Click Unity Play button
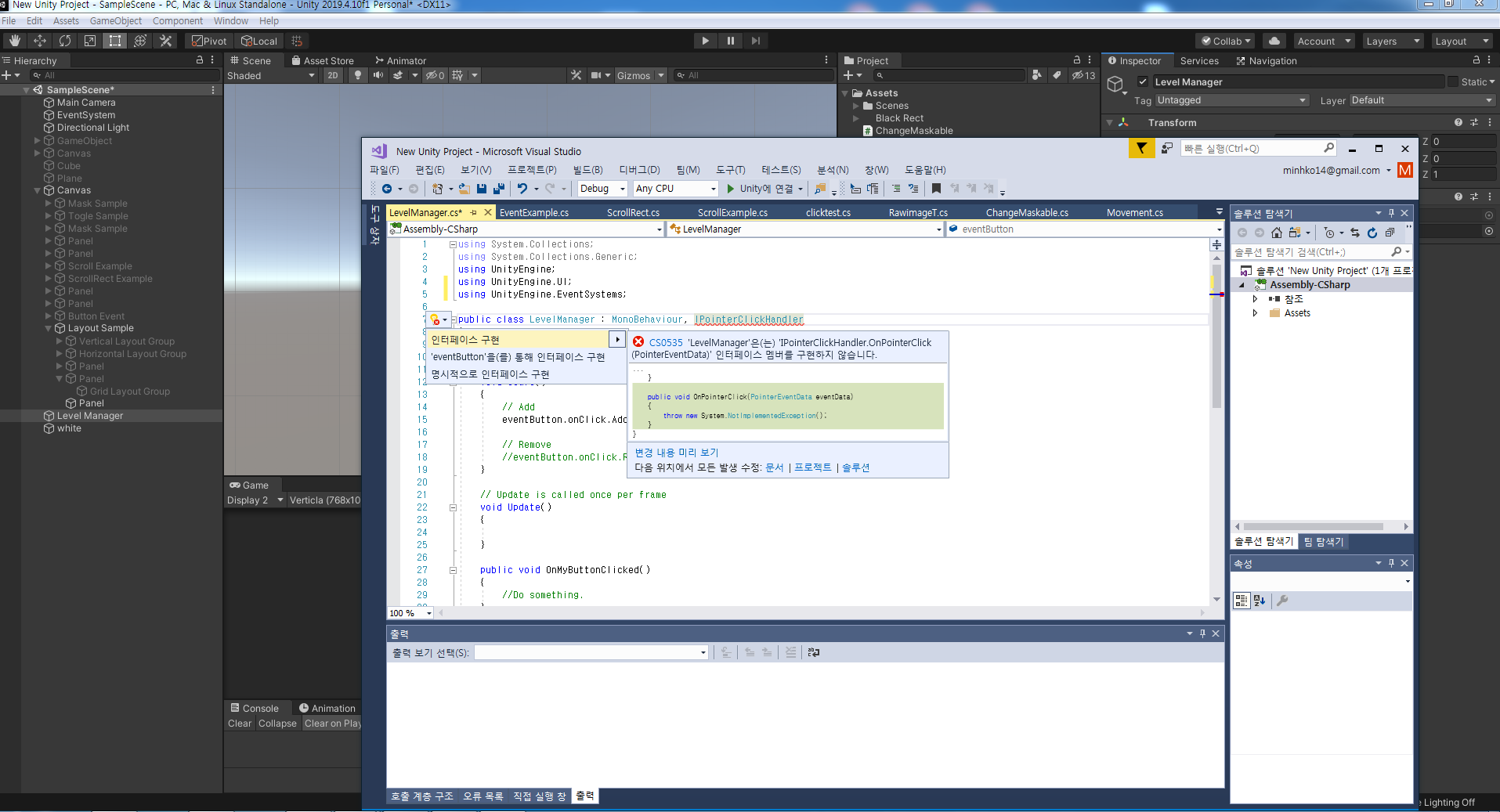Viewport: 1500px width, 812px height. 706,41
